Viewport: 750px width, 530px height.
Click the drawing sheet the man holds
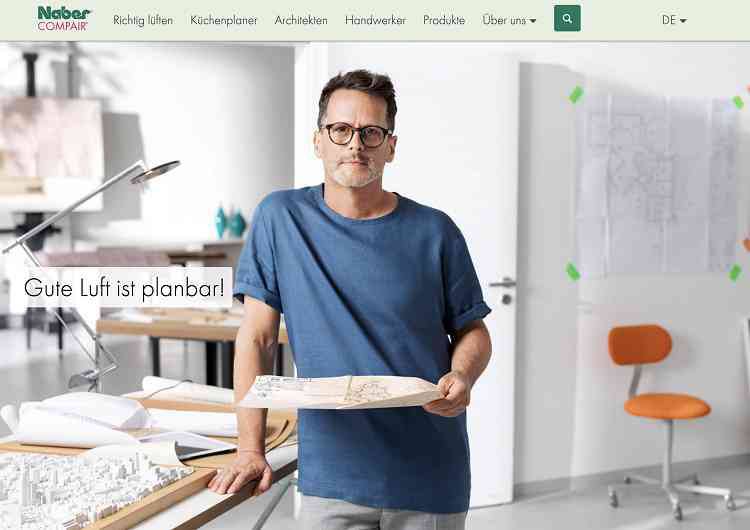341,392
